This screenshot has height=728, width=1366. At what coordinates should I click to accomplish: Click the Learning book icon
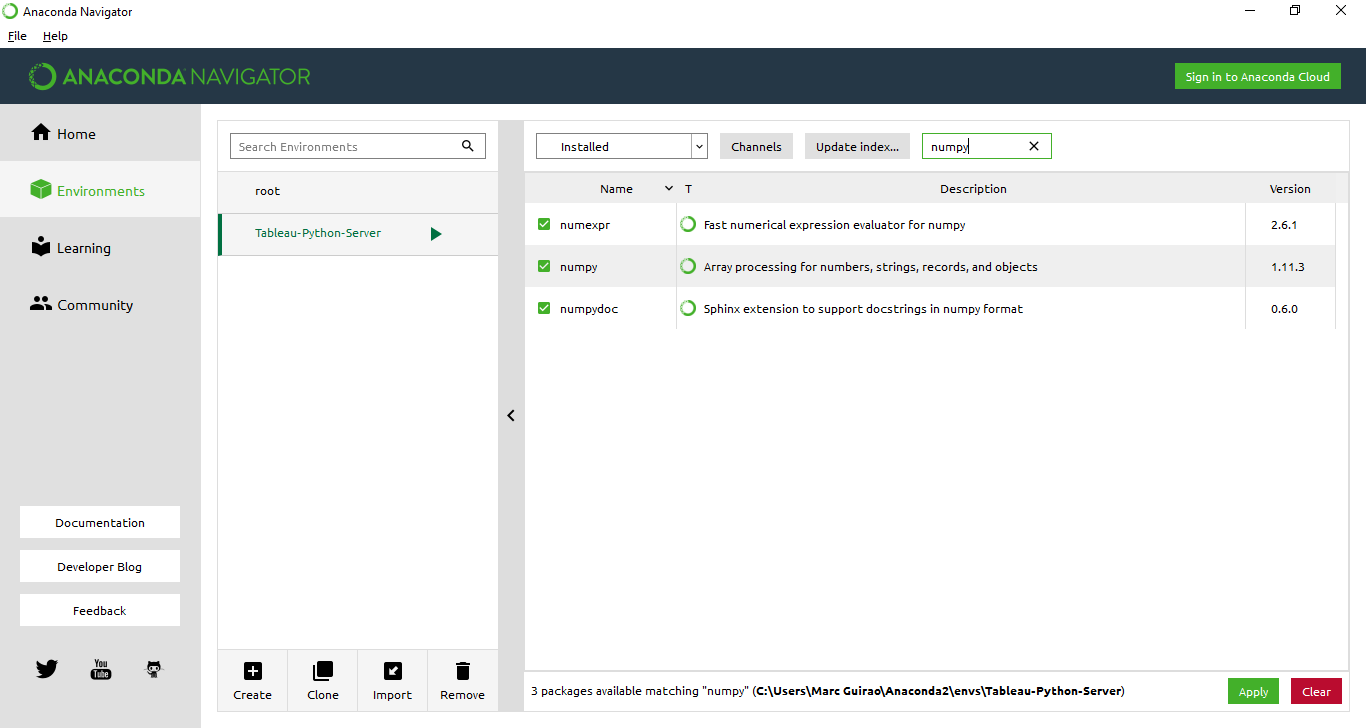point(40,247)
